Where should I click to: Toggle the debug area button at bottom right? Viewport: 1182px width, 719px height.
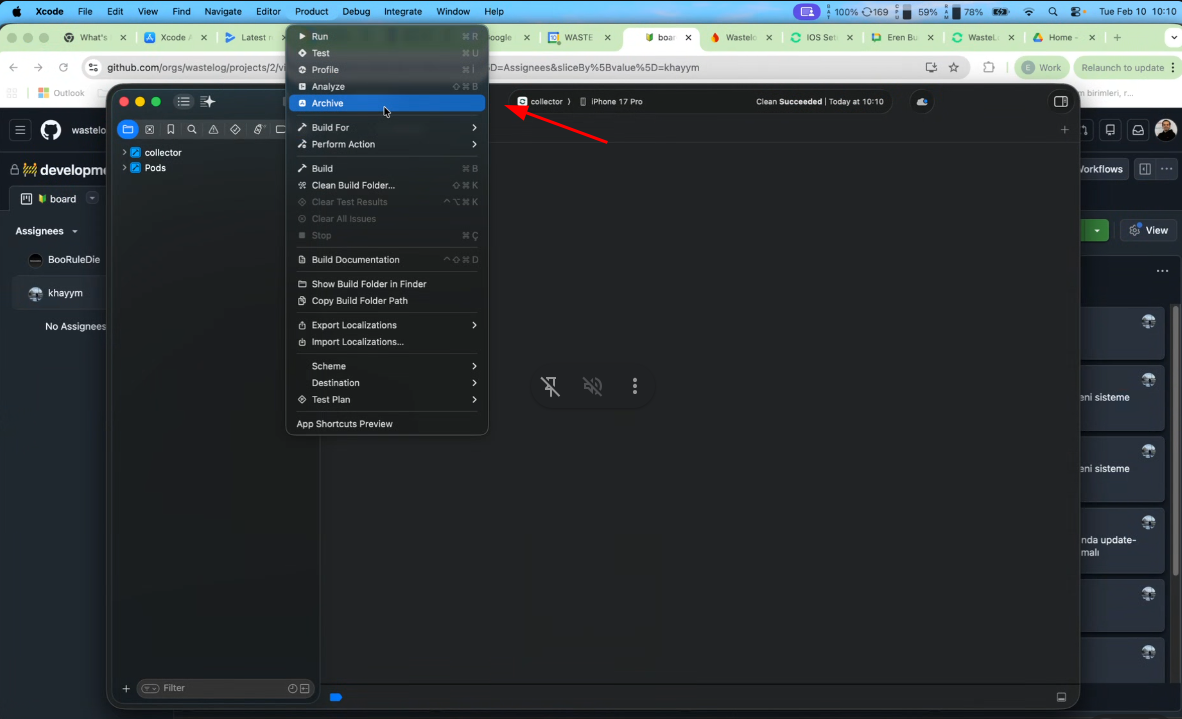1061,697
